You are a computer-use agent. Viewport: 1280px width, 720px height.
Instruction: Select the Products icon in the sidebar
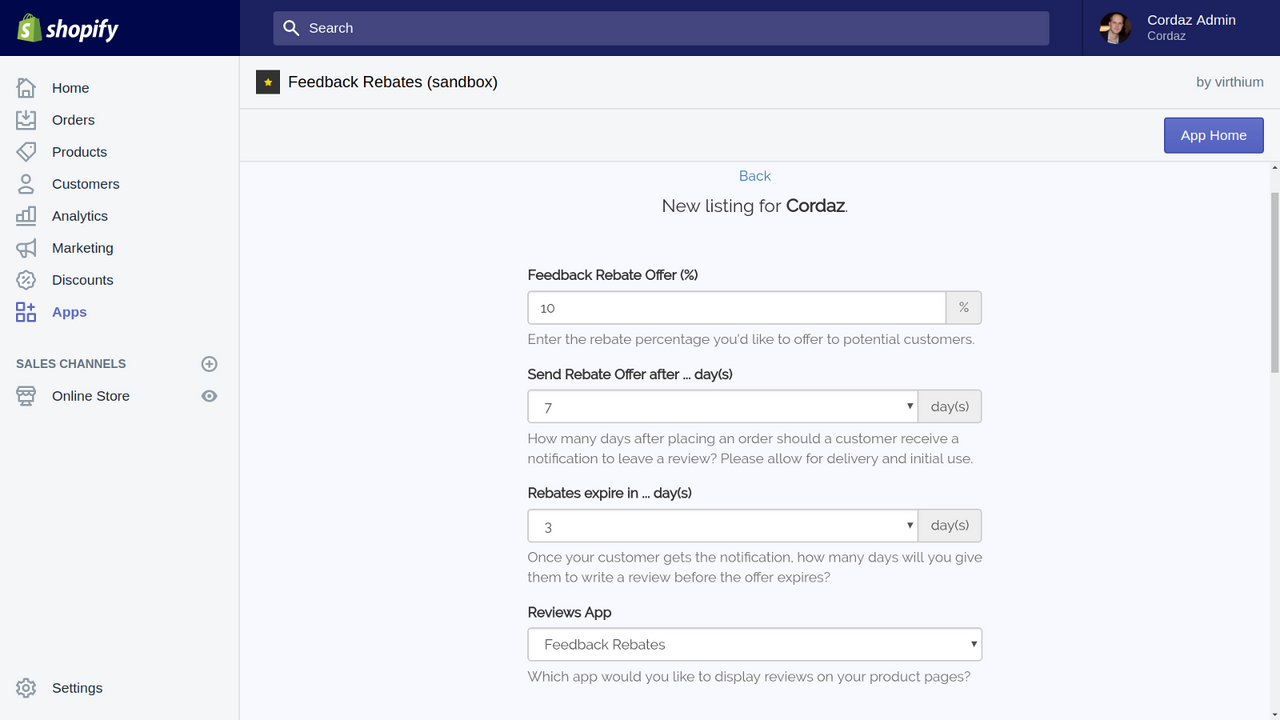pyautogui.click(x=25, y=152)
